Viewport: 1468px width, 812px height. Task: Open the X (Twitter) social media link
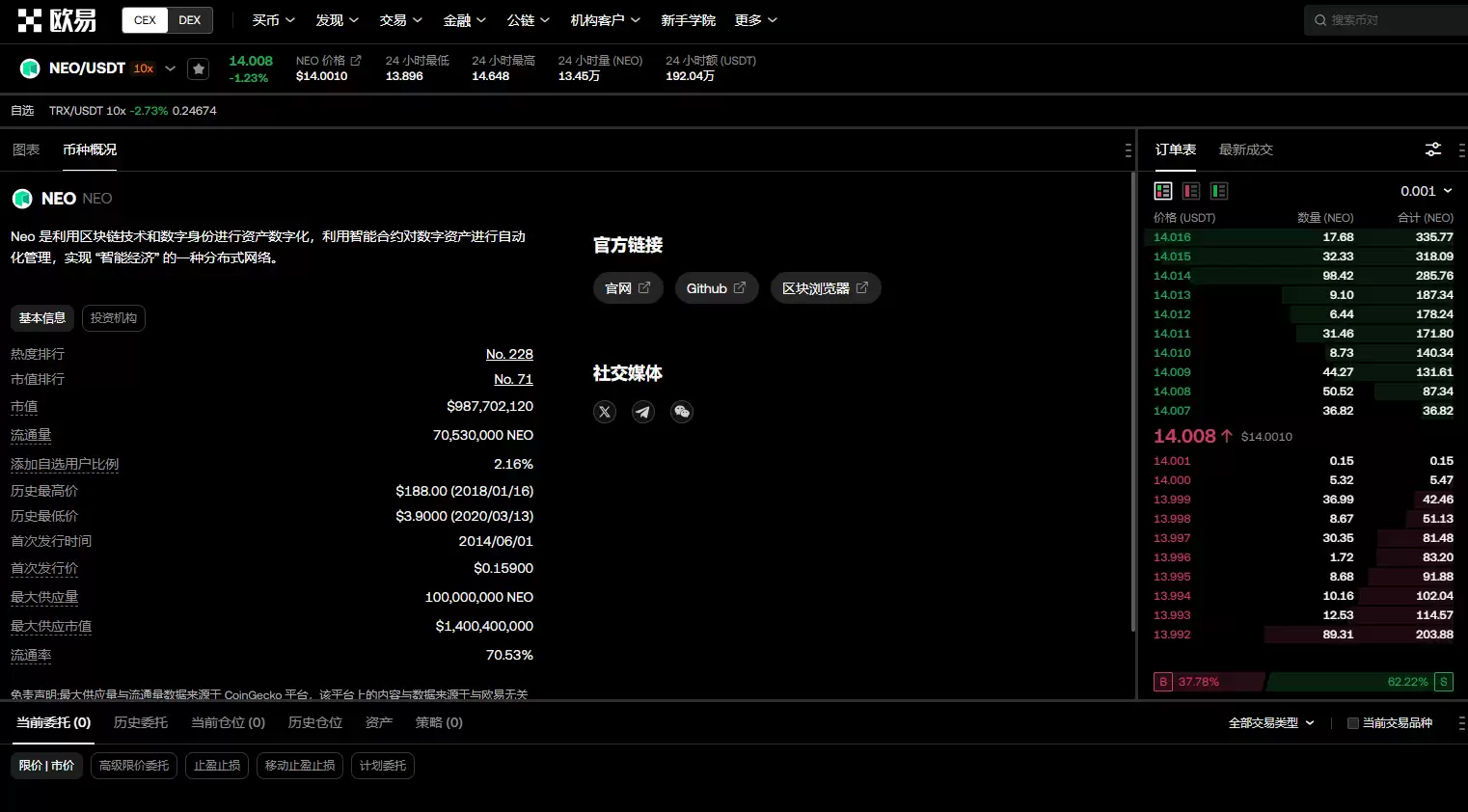click(x=605, y=412)
